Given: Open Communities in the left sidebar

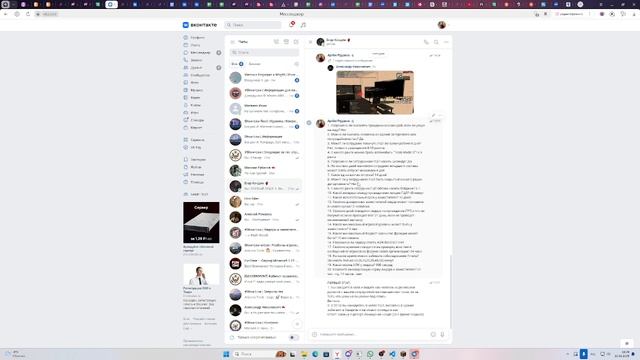Looking at the screenshot, I should pyautogui.click(x=197, y=75).
